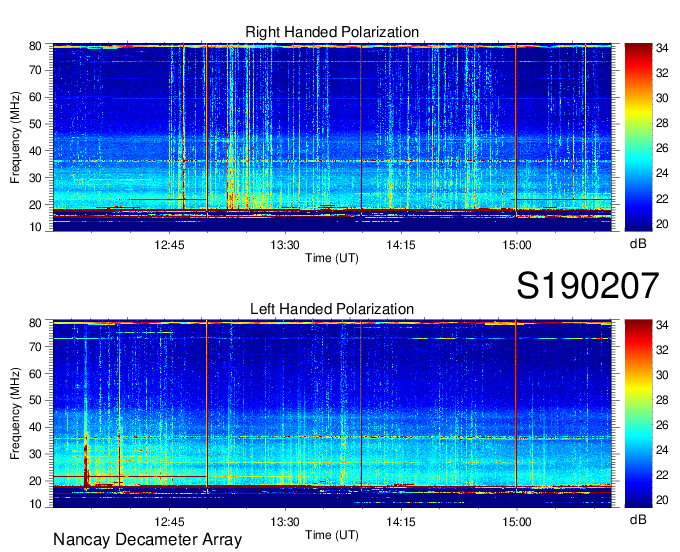Click the 20 MHz tick on left-handed plot
680x552 pixels.
(x=35, y=481)
